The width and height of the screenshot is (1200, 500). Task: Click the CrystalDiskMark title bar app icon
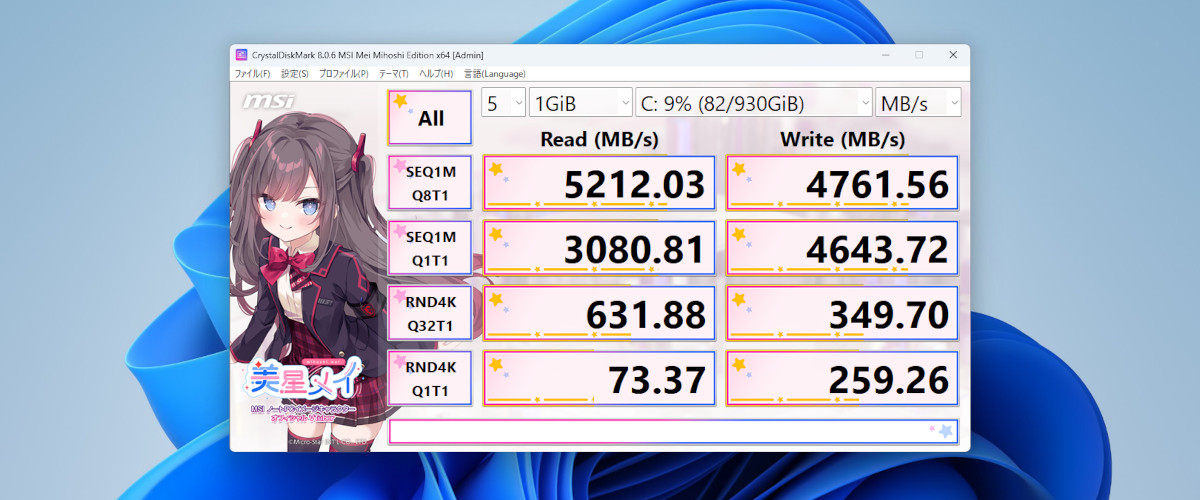pyautogui.click(x=241, y=54)
